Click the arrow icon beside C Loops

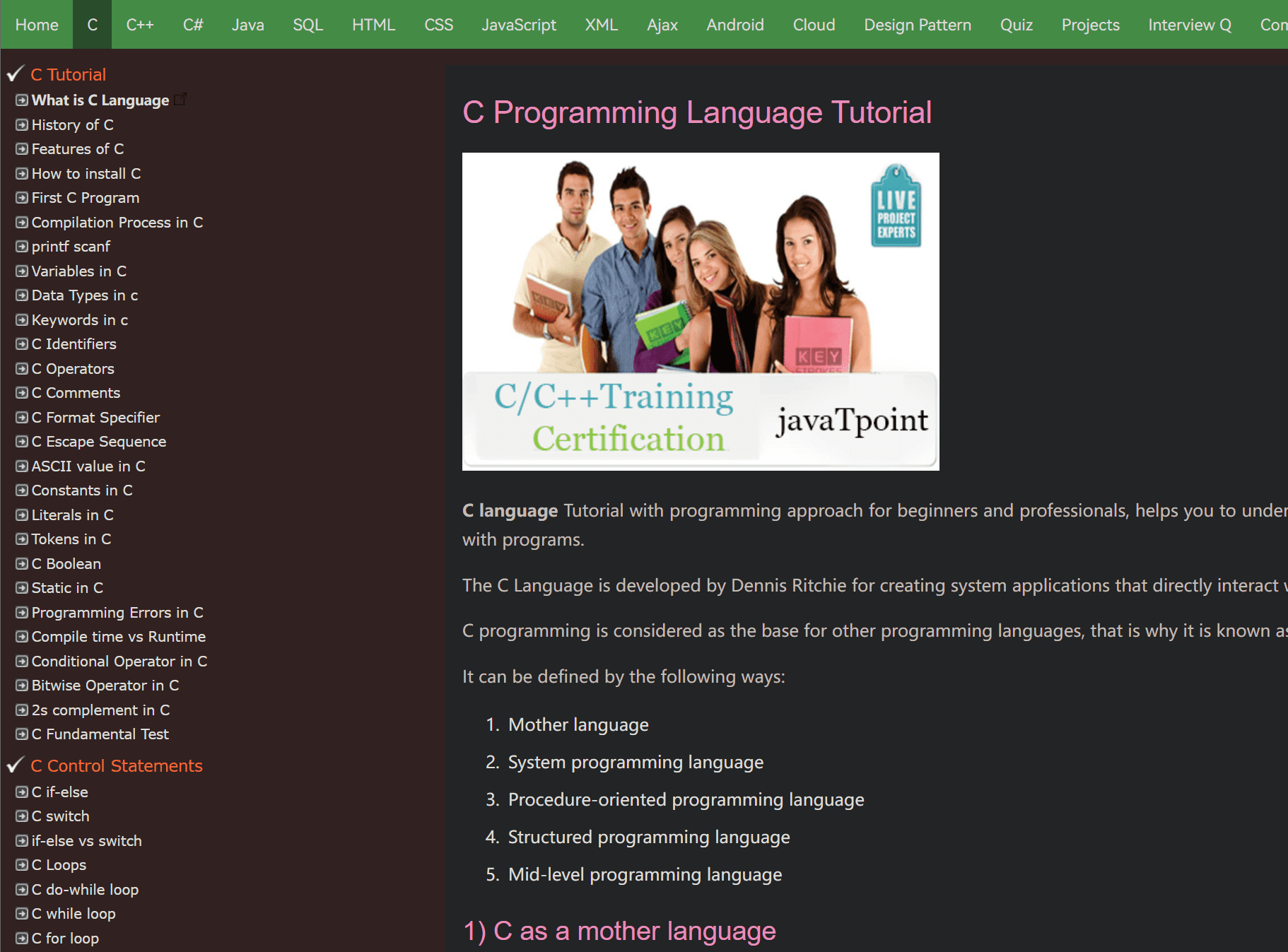click(x=21, y=864)
